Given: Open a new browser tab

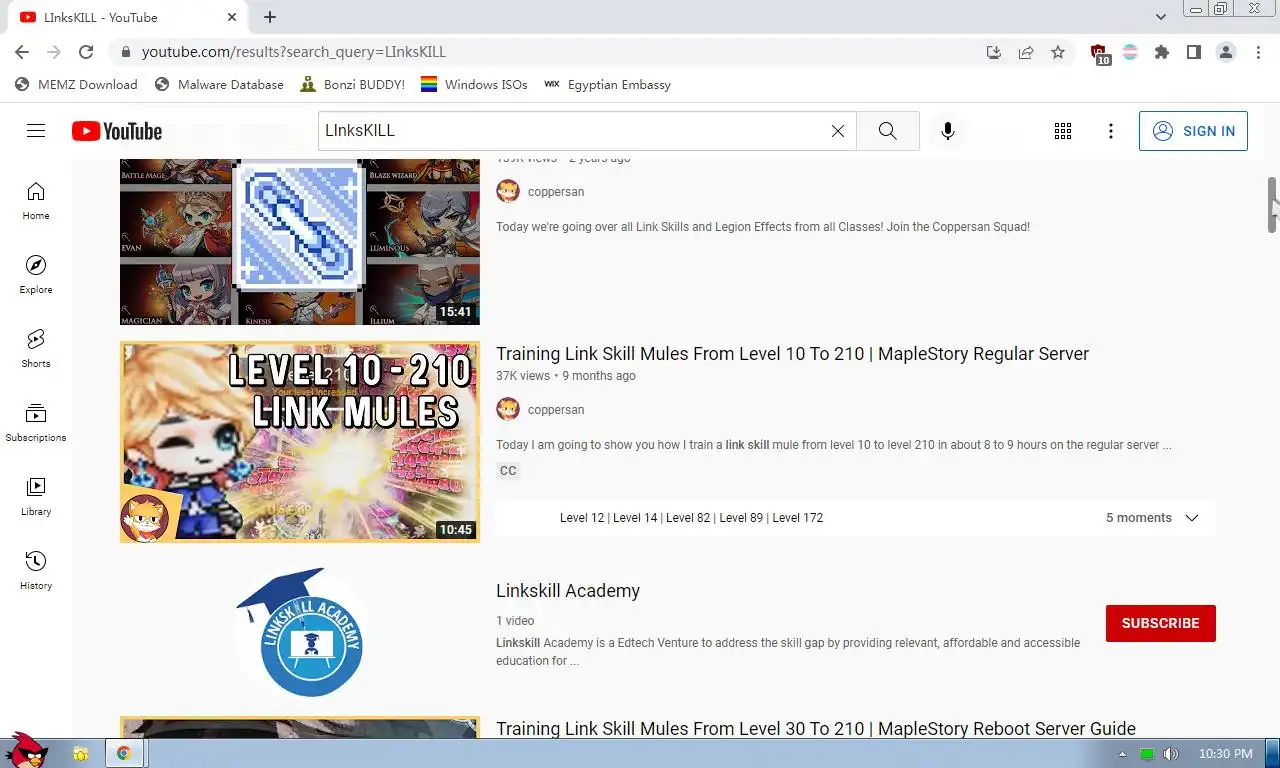Looking at the screenshot, I should (270, 17).
